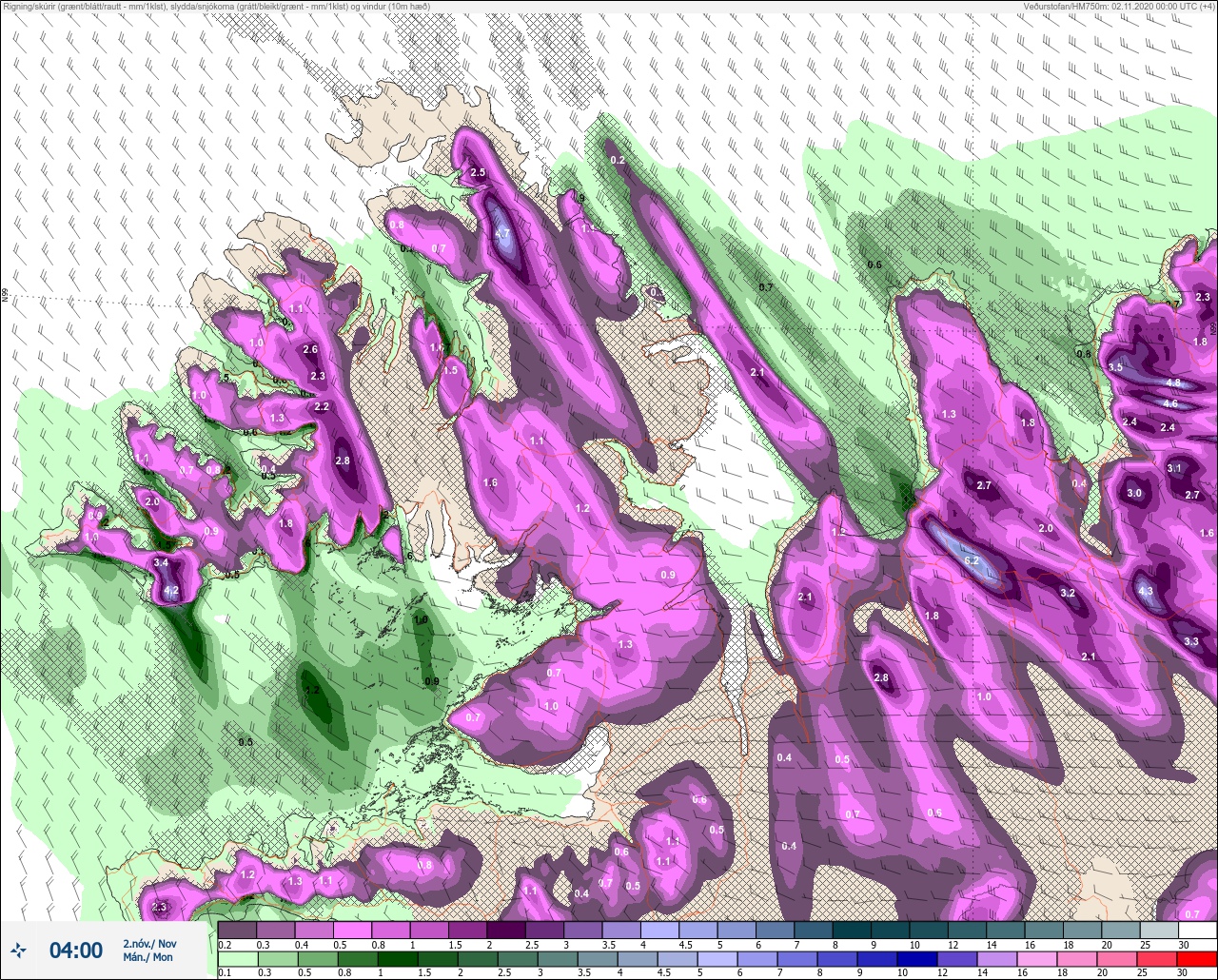Click the 4.8 precipitation value on the map
The image size is (1218, 980).
(x=1173, y=383)
